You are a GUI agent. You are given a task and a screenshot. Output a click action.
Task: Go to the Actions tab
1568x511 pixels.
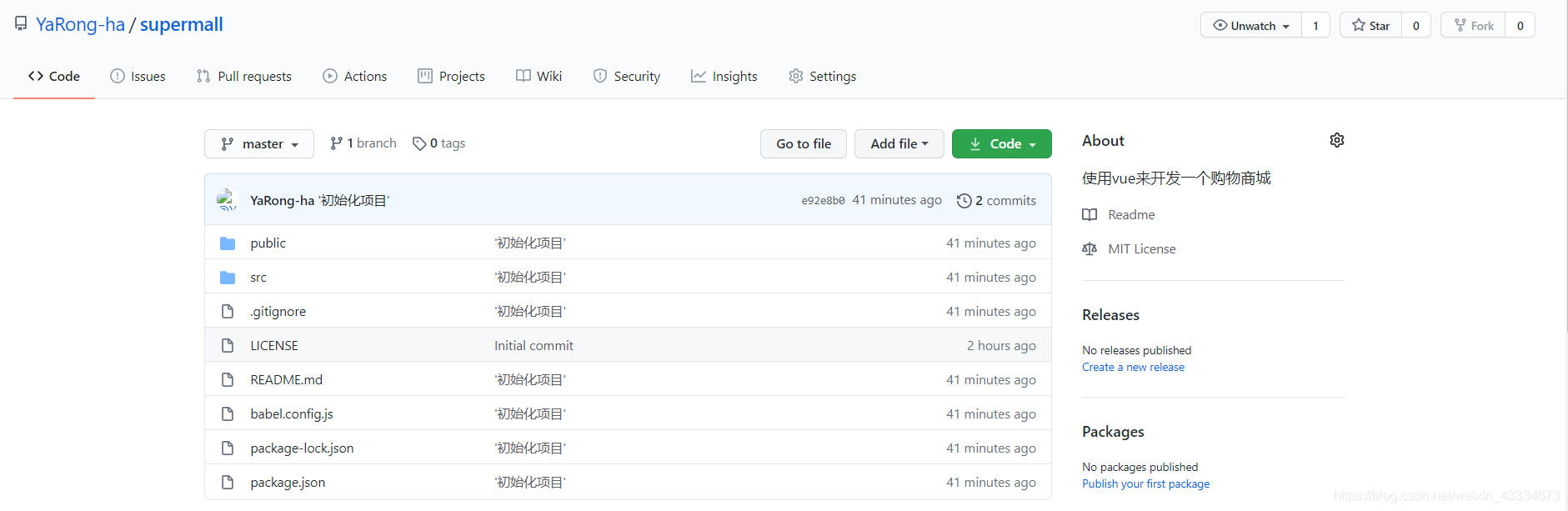click(355, 76)
